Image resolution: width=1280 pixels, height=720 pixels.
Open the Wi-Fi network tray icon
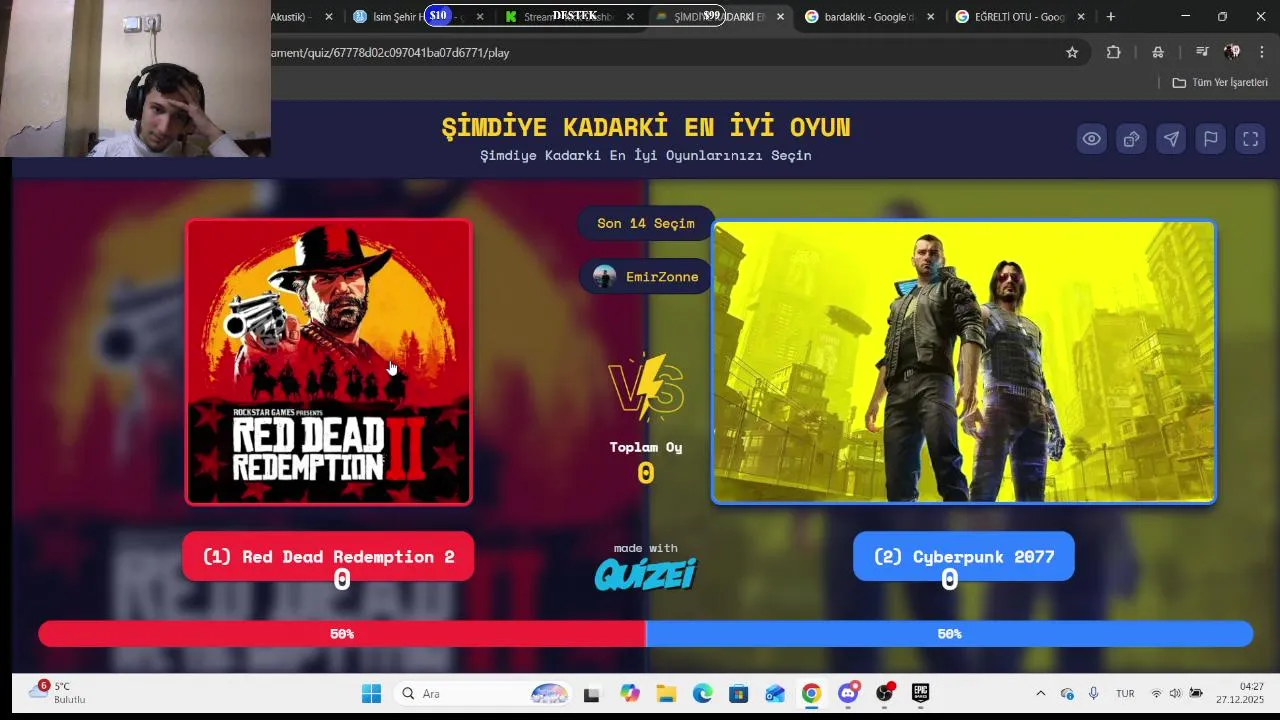click(x=1156, y=693)
